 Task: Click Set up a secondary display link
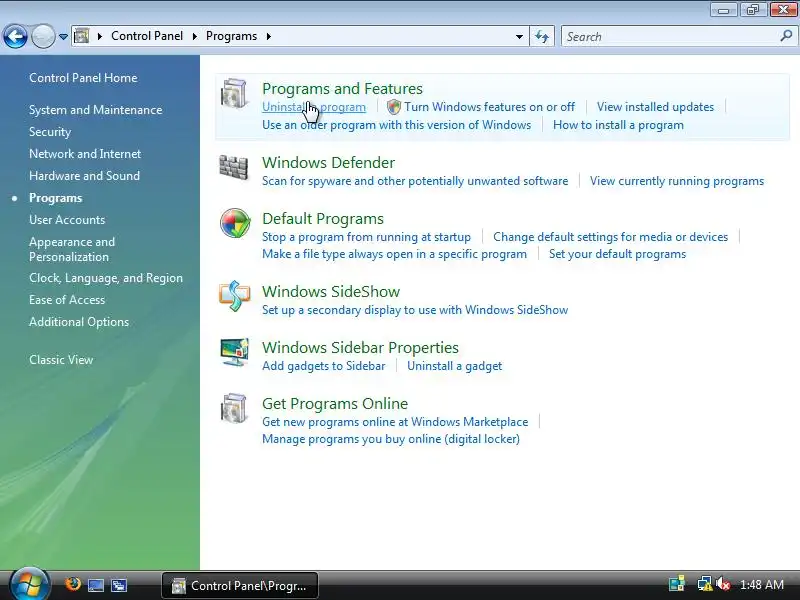point(415,310)
